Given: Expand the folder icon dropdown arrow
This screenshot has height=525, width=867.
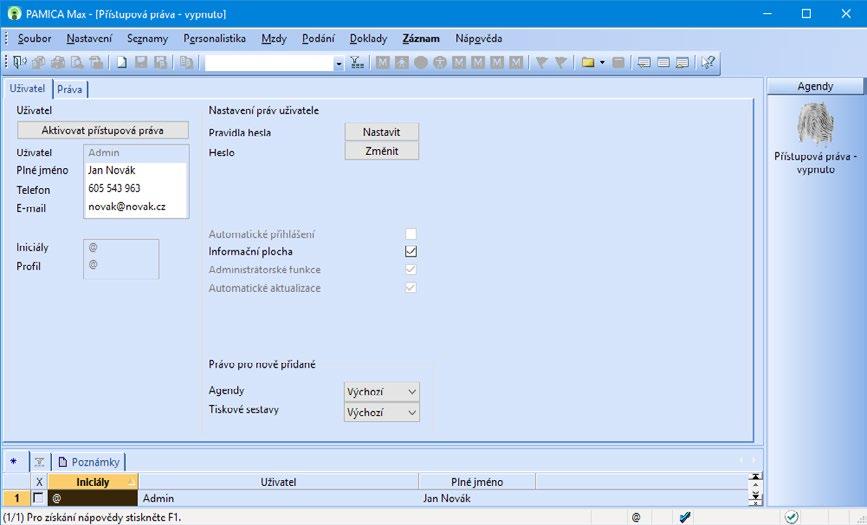Looking at the screenshot, I should [602, 63].
